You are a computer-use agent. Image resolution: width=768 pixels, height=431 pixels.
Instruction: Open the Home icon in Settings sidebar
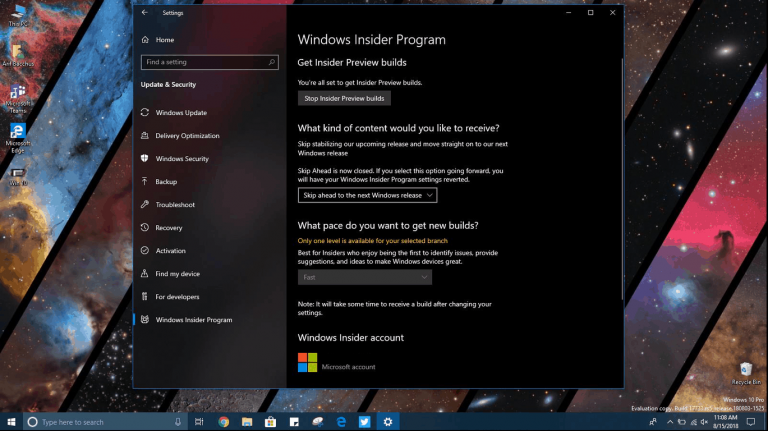pos(145,40)
